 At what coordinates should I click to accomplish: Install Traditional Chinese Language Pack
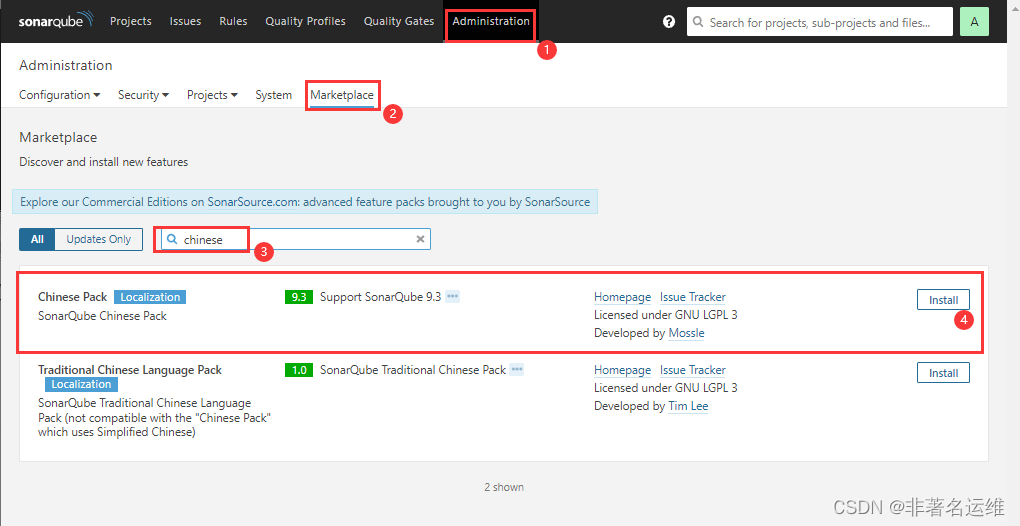click(943, 373)
